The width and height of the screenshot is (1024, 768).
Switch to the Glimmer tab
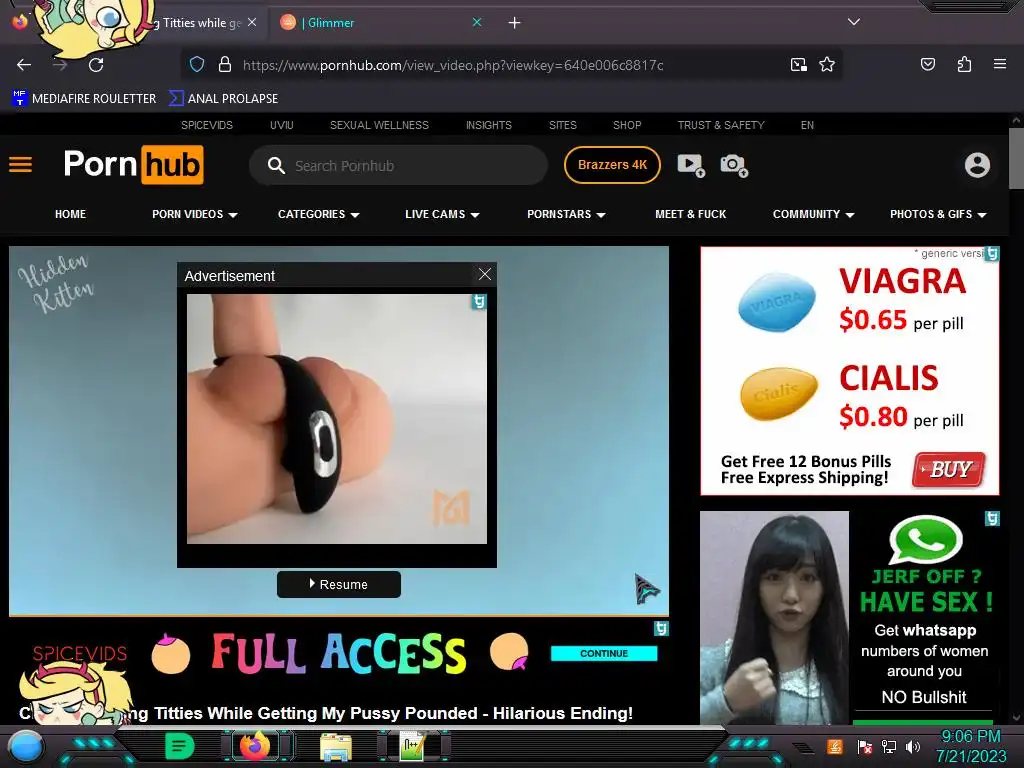coord(380,23)
